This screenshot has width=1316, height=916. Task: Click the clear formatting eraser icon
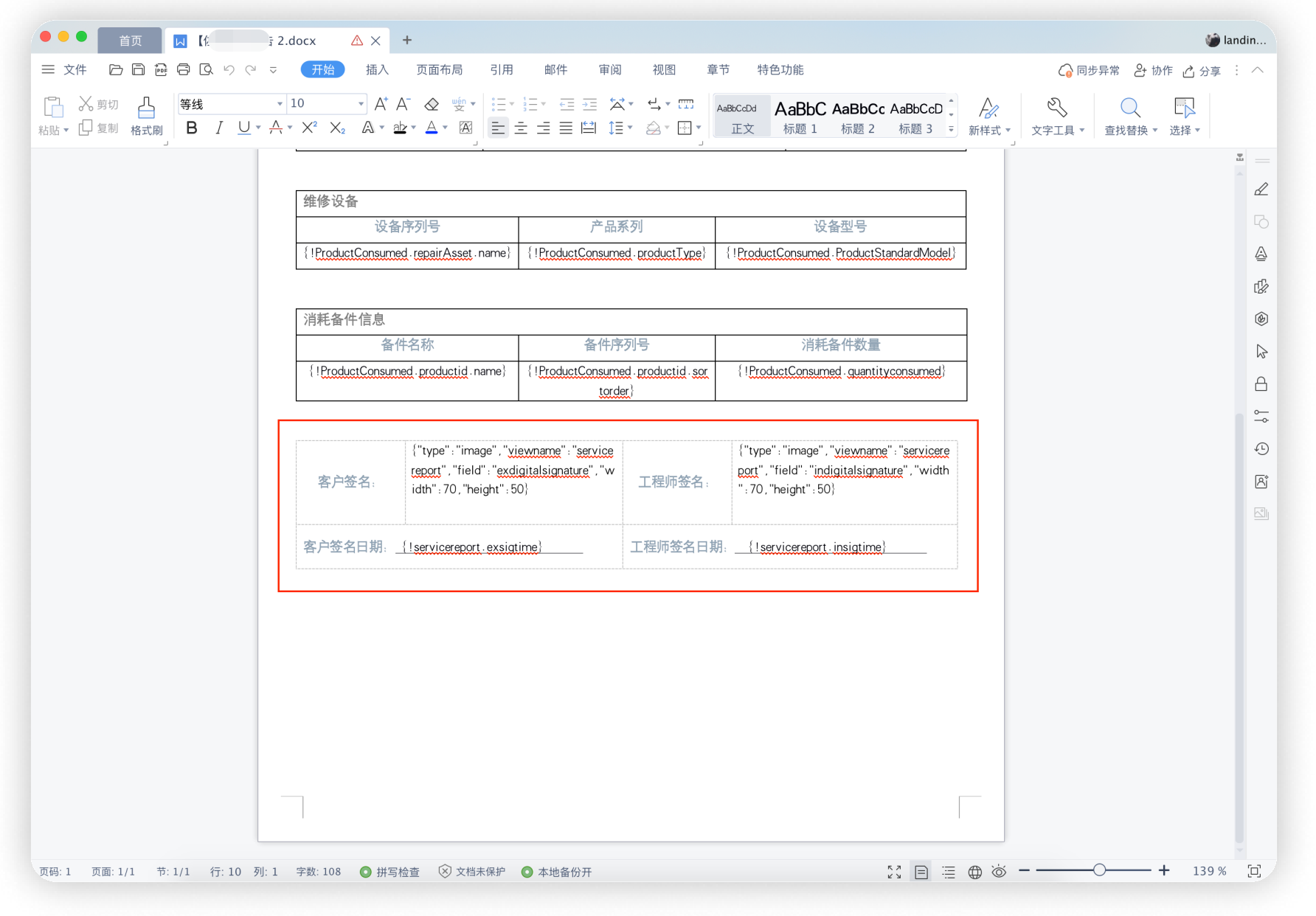tap(432, 104)
